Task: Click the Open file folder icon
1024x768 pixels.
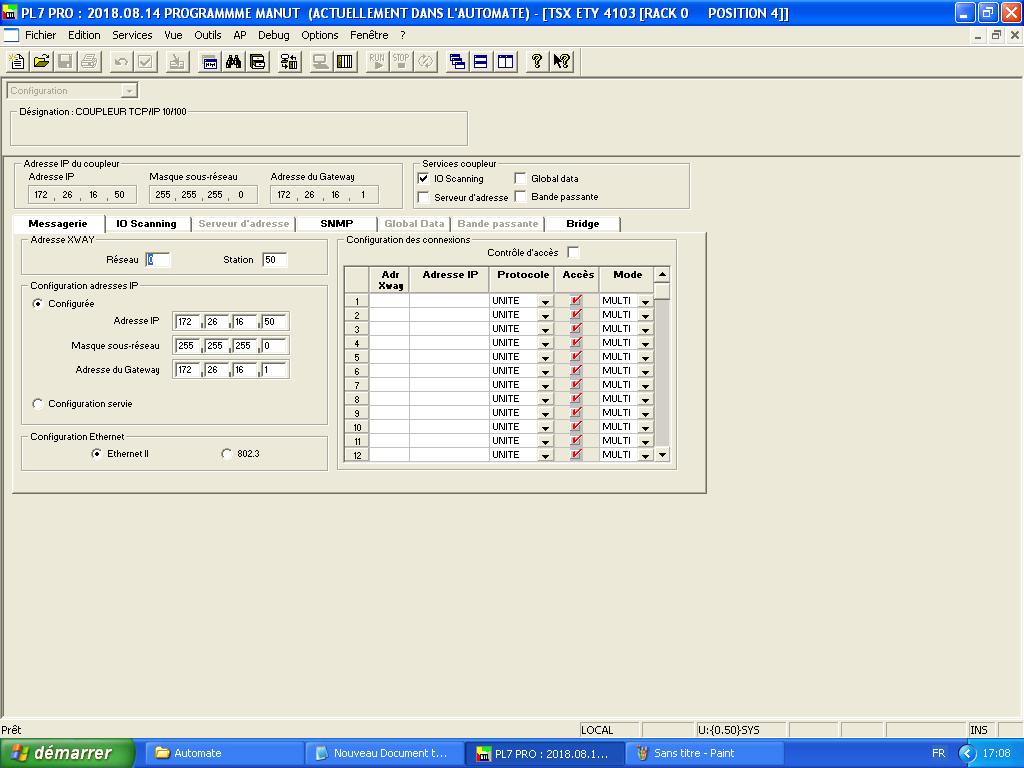Action: point(41,61)
